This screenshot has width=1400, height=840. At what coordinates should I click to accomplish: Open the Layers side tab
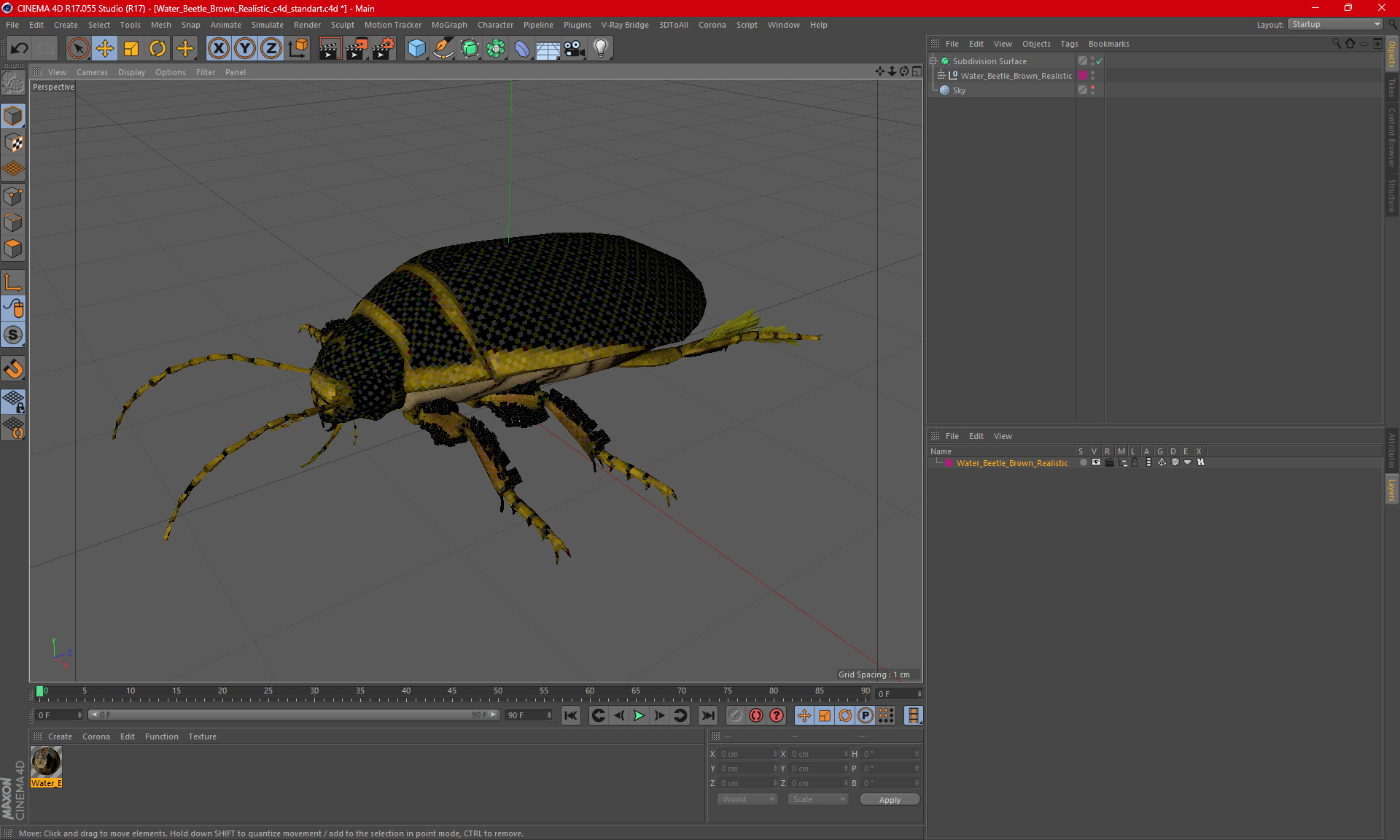click(1391, 489)
